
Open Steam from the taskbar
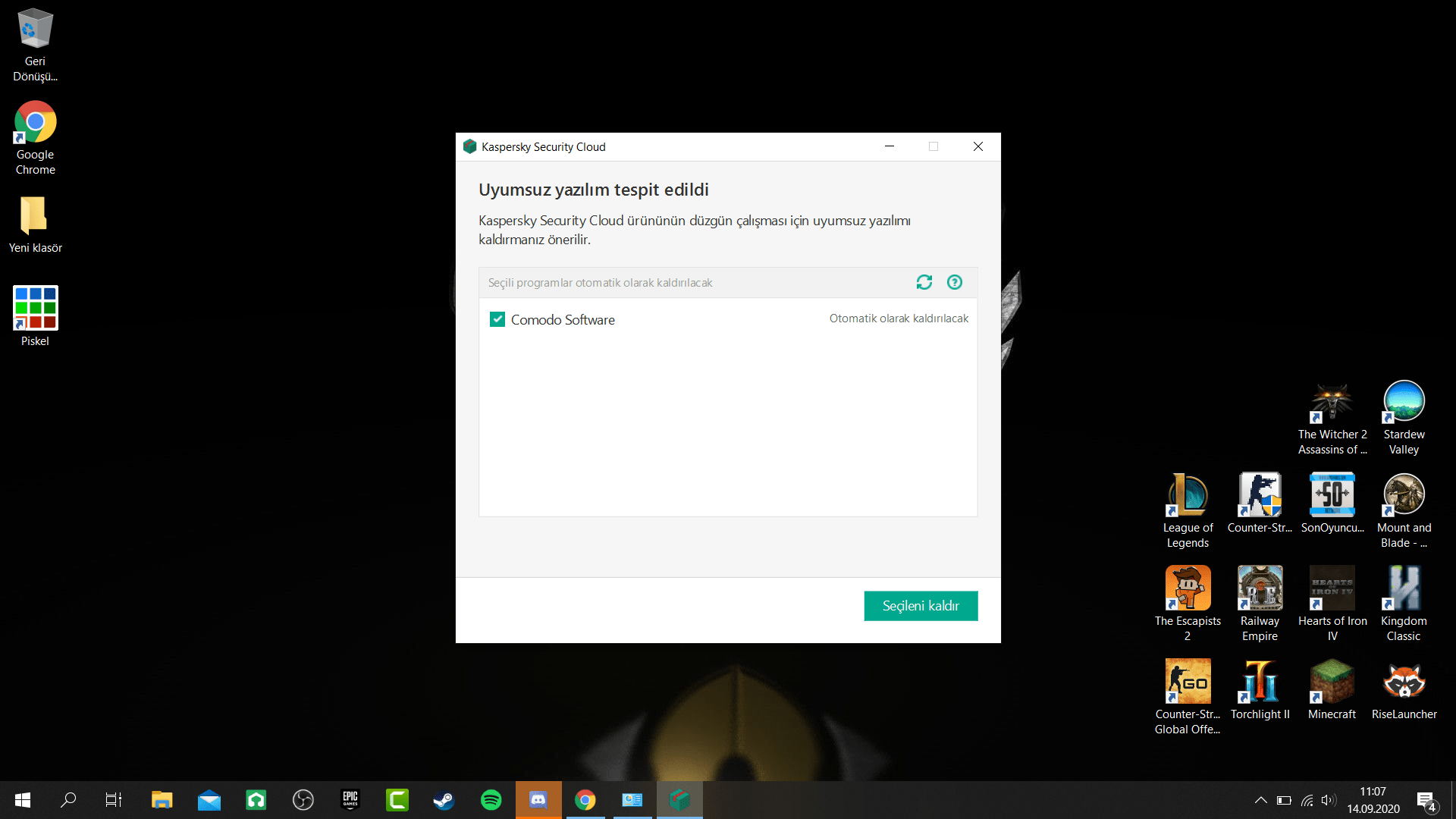(444, 799)
